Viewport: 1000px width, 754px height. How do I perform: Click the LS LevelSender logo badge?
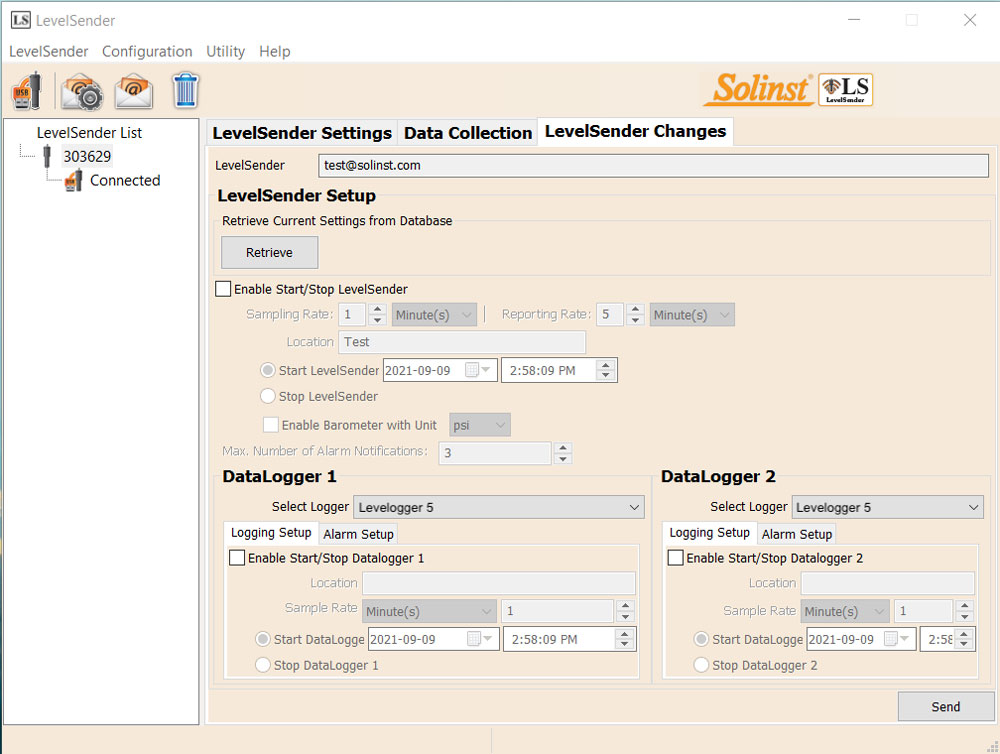[x=845, y=89]
